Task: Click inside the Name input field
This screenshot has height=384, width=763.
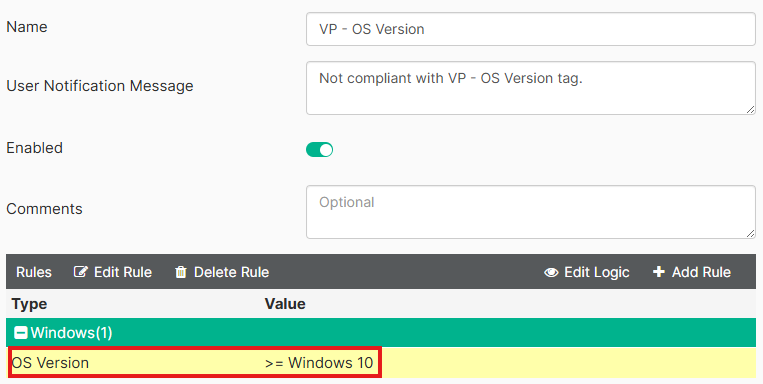Action: point(530,29)
